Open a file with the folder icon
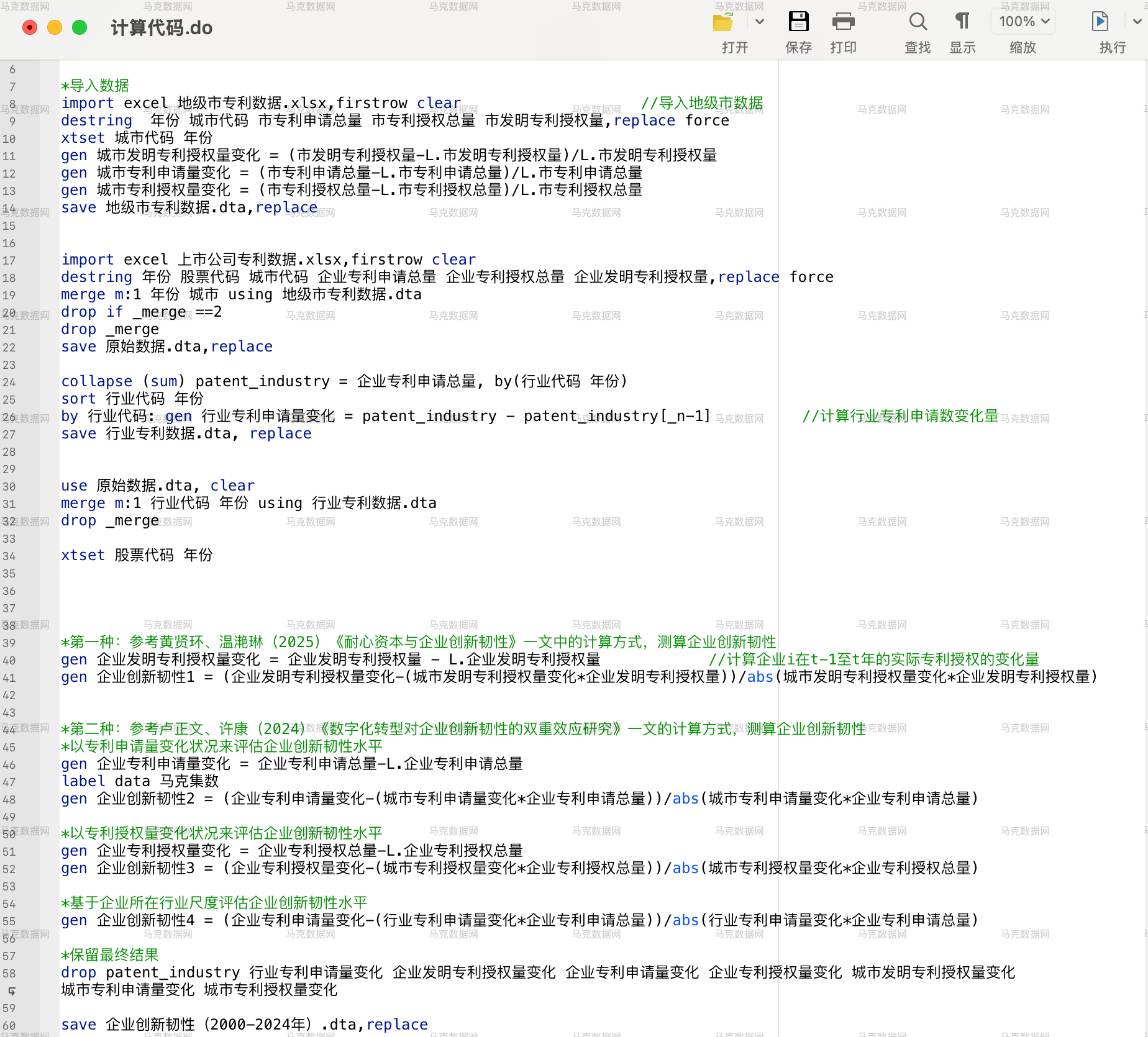This screenshot has width=1148, height=1037. tap(722, 22)
